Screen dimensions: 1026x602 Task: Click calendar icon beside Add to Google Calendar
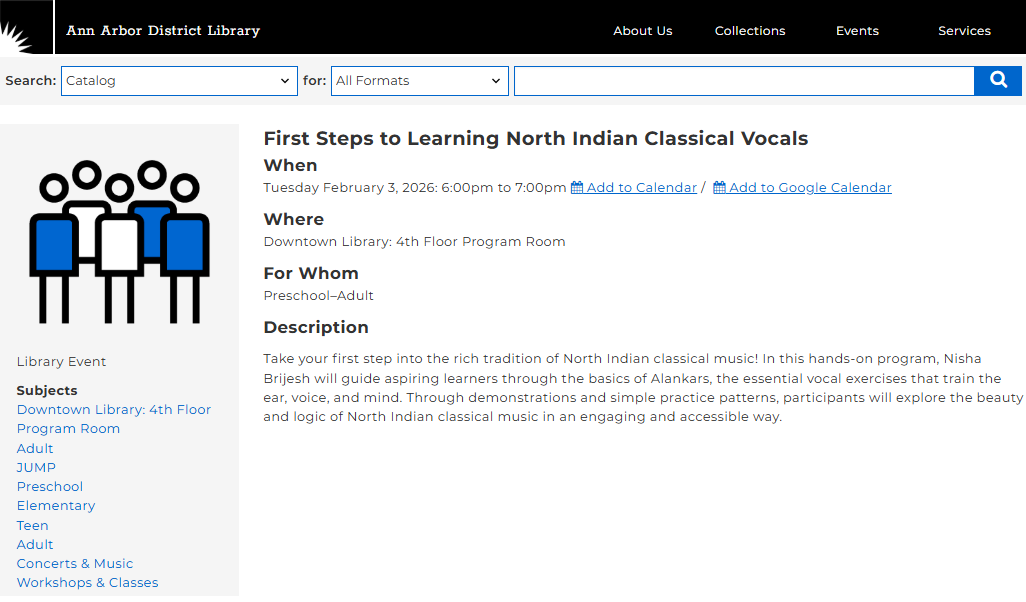pyautogui.click(x=719, y=188)
